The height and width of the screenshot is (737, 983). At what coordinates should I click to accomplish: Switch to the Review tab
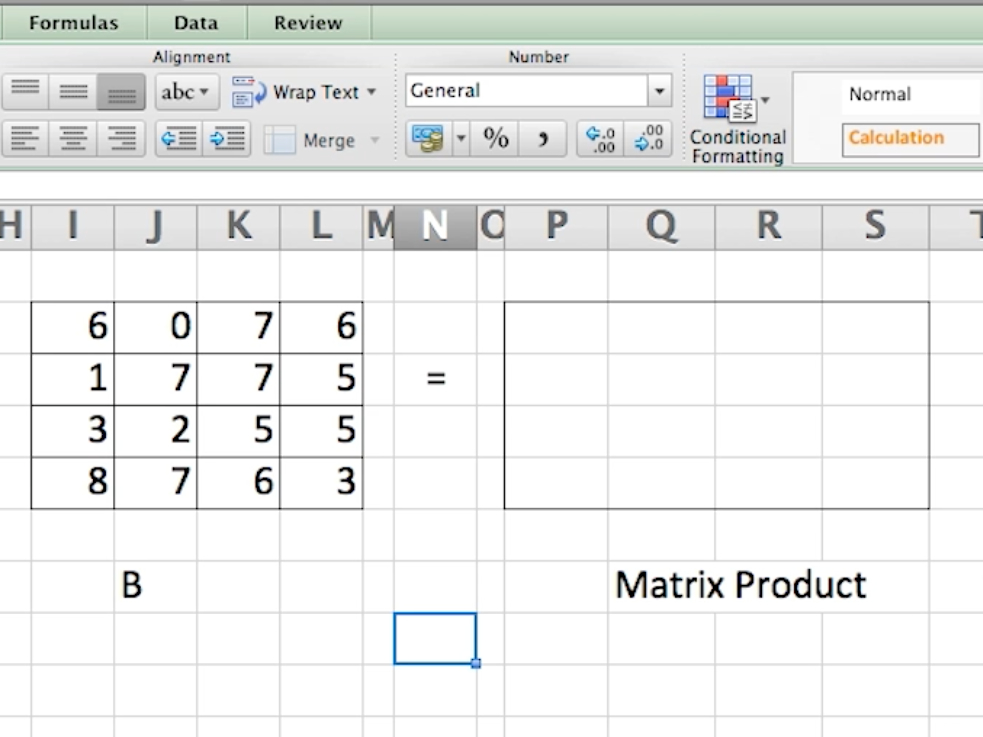pos(308,23)
